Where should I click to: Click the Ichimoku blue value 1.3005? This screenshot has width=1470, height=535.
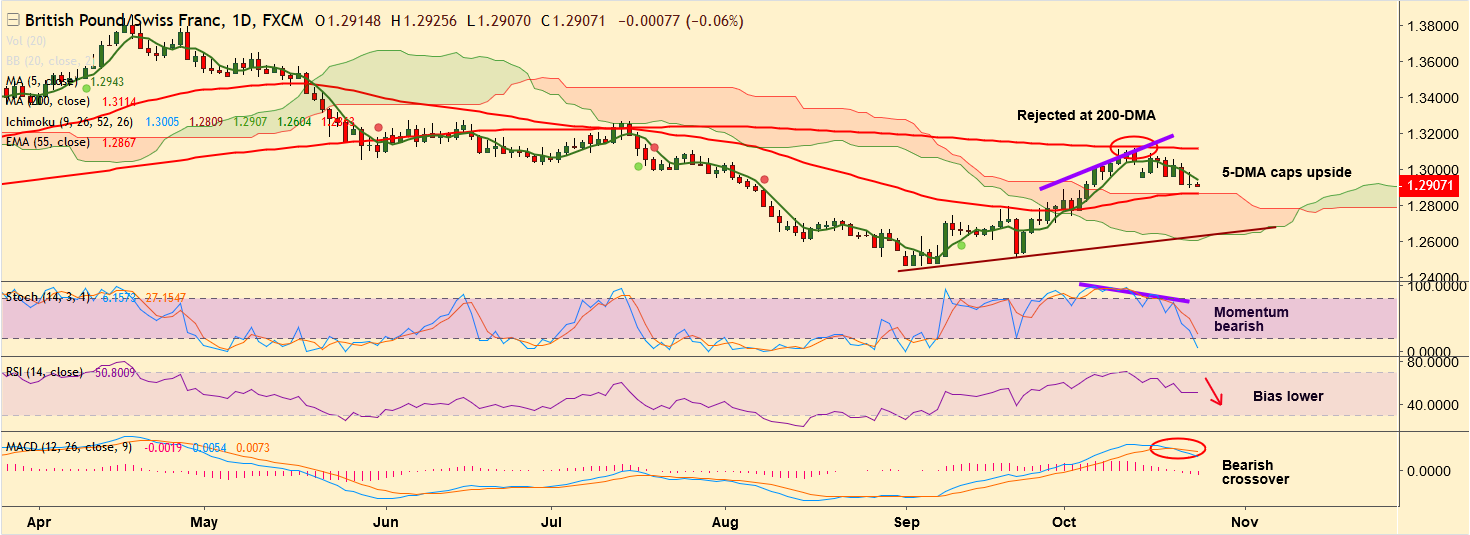point(162,121)
